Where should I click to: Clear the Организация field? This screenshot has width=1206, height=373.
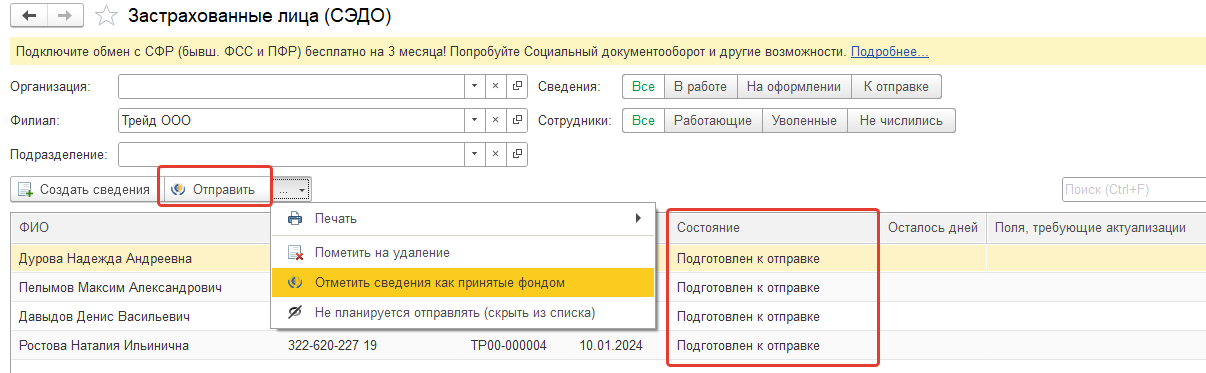pyautogui.click(x=495, y=87)
